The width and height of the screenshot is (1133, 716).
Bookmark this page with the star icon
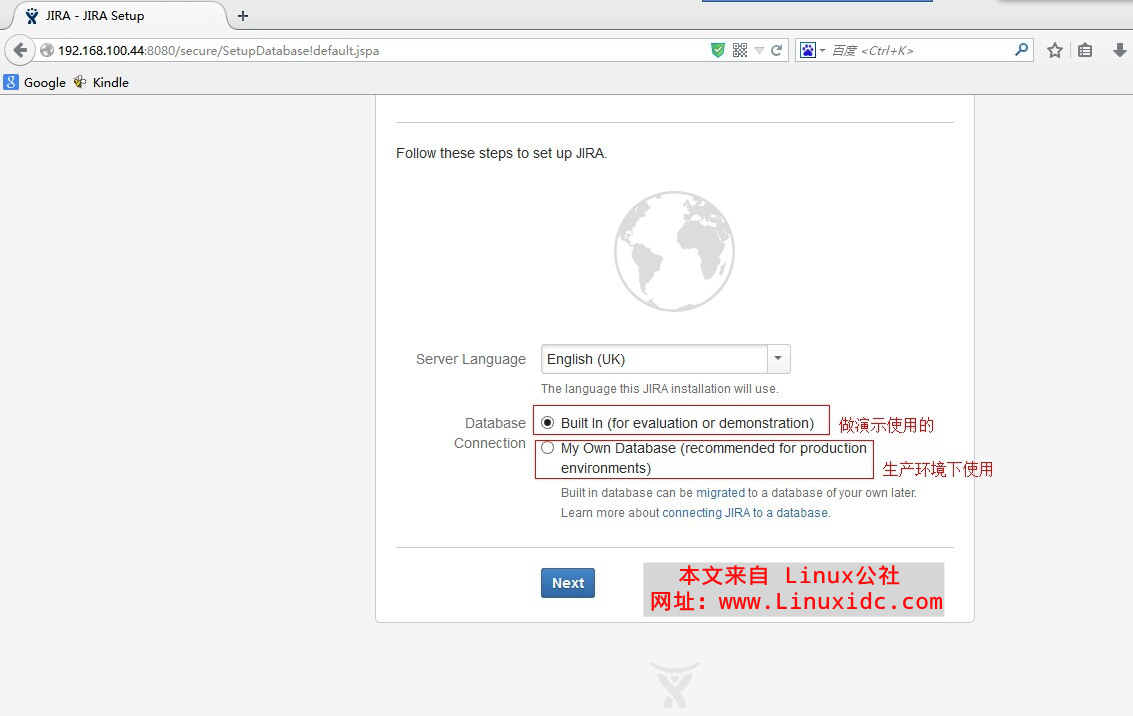pos(1054,49)
